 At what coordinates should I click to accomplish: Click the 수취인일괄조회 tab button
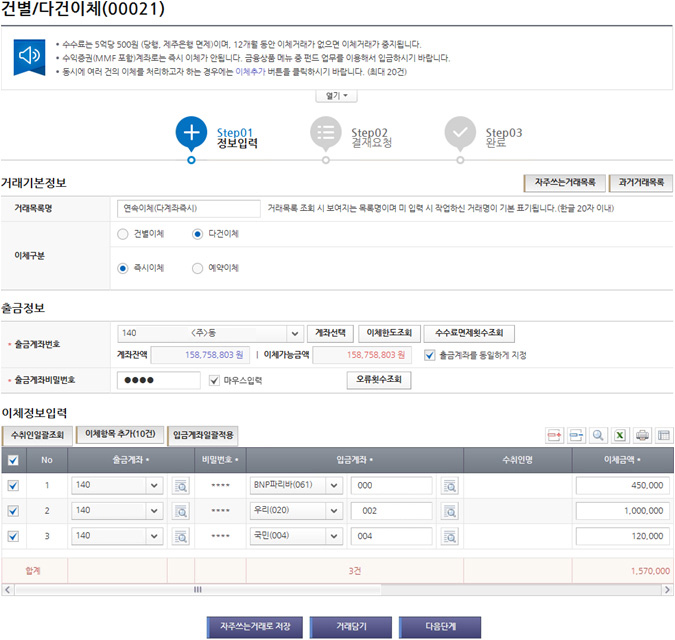coord(38,435)
